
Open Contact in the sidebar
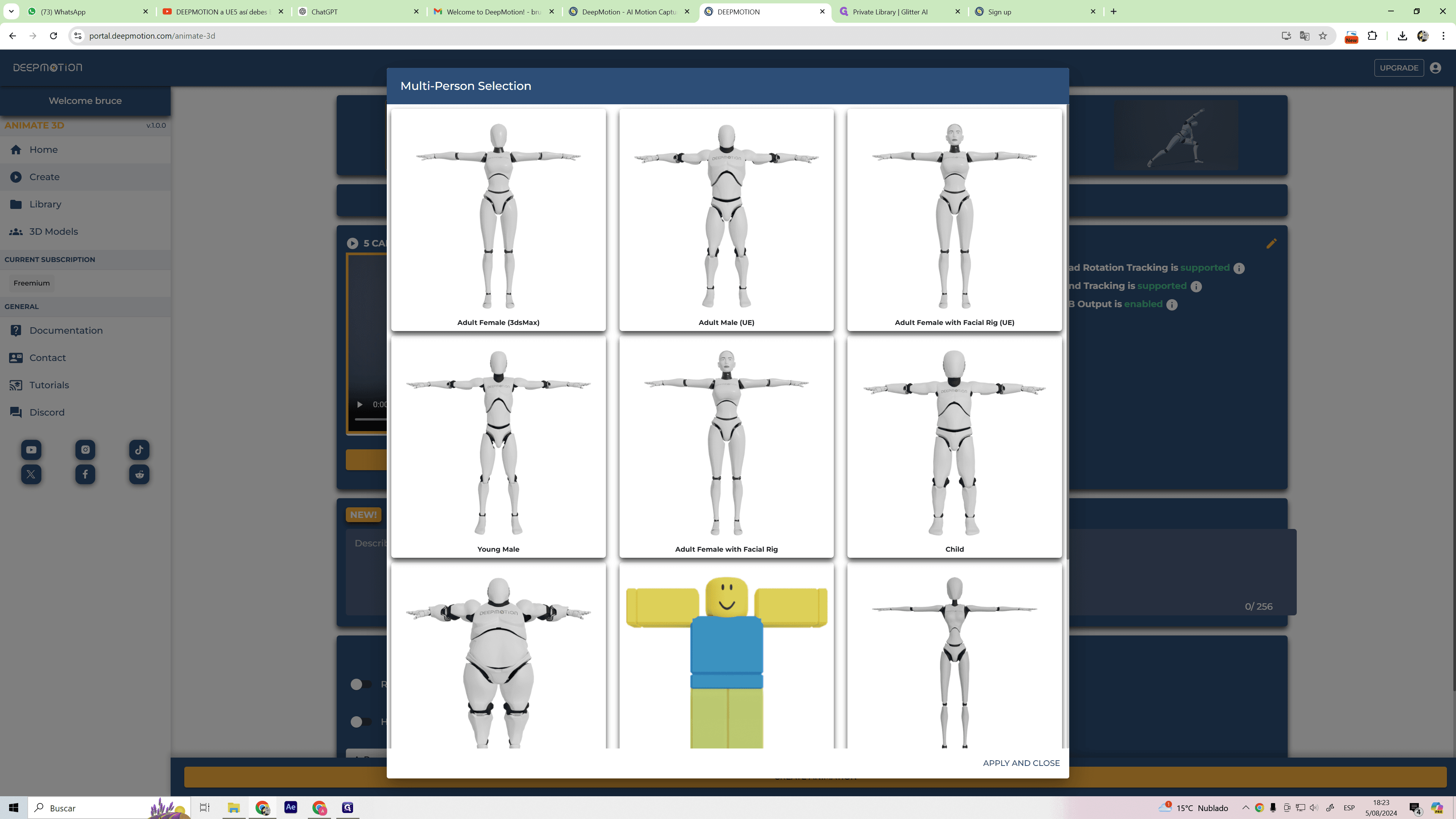[85, 358]
